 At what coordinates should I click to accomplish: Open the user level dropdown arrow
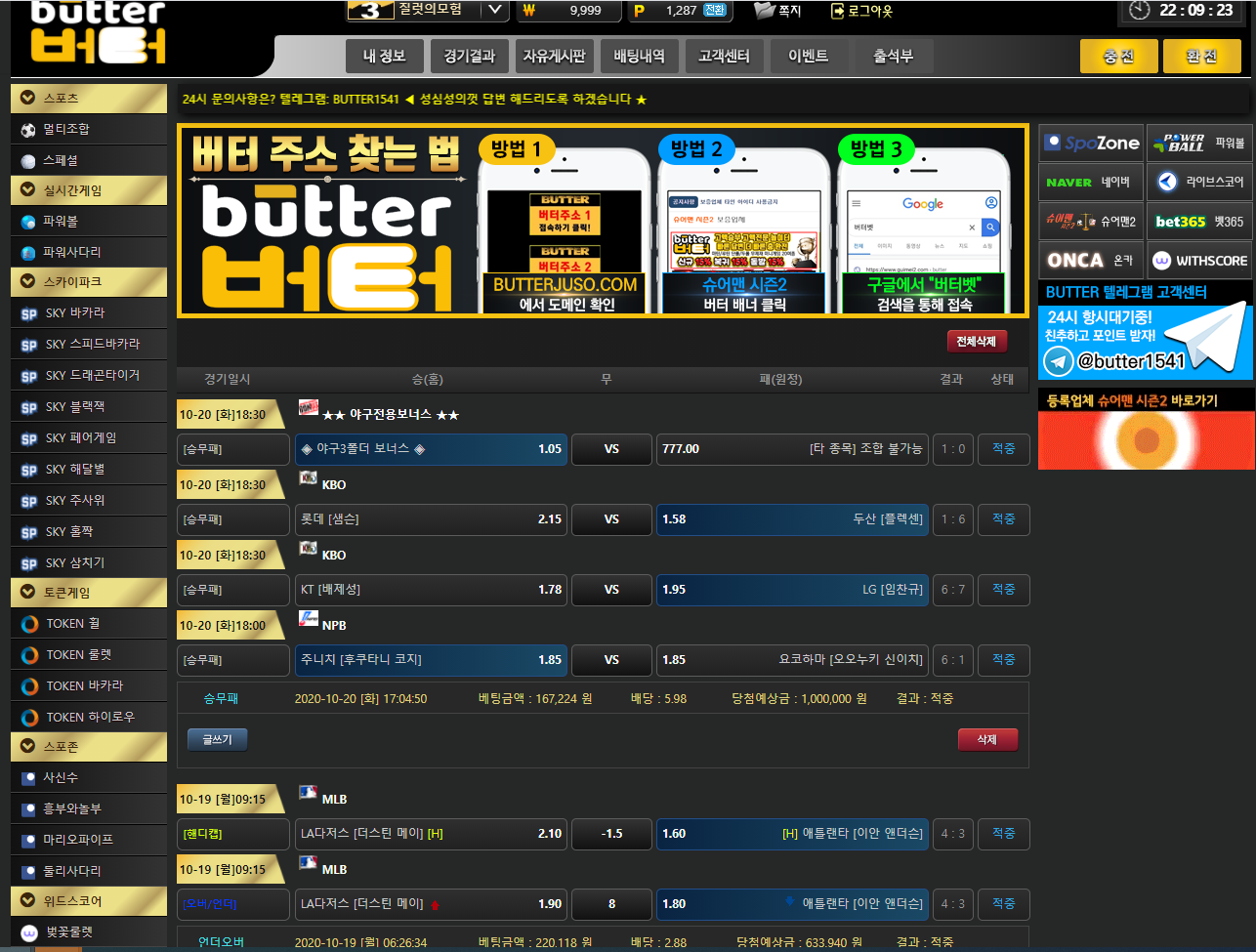[x=496, y=10]
